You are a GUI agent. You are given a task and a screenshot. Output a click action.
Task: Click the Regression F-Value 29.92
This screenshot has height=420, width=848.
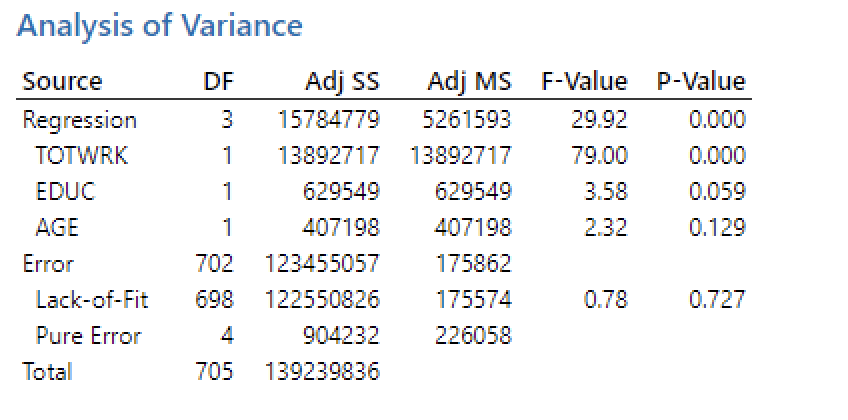599,120
